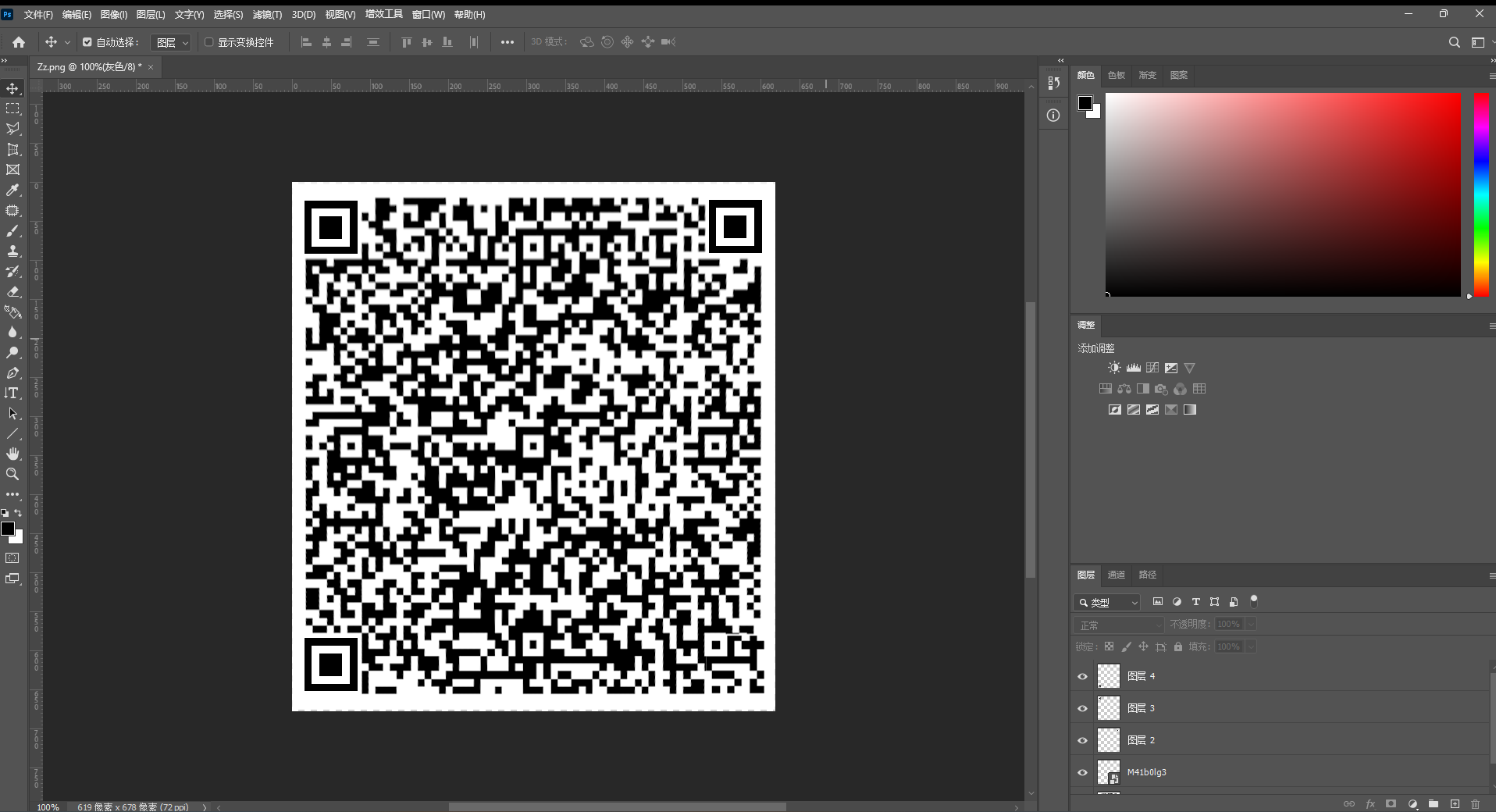Open the Color panel options menu

click(1491, 76)
